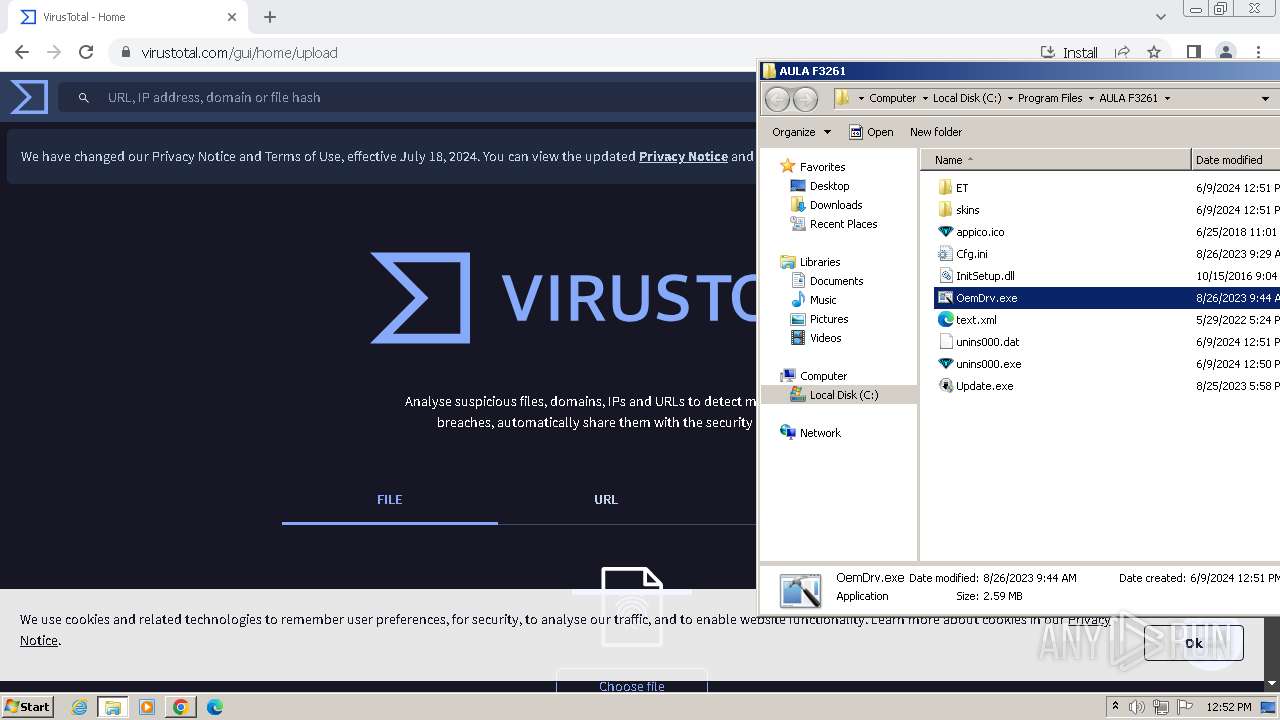This screenshot has height=720, width=1280.
Task: Sort by the Date modified column header
Action: click(1236, 160)
